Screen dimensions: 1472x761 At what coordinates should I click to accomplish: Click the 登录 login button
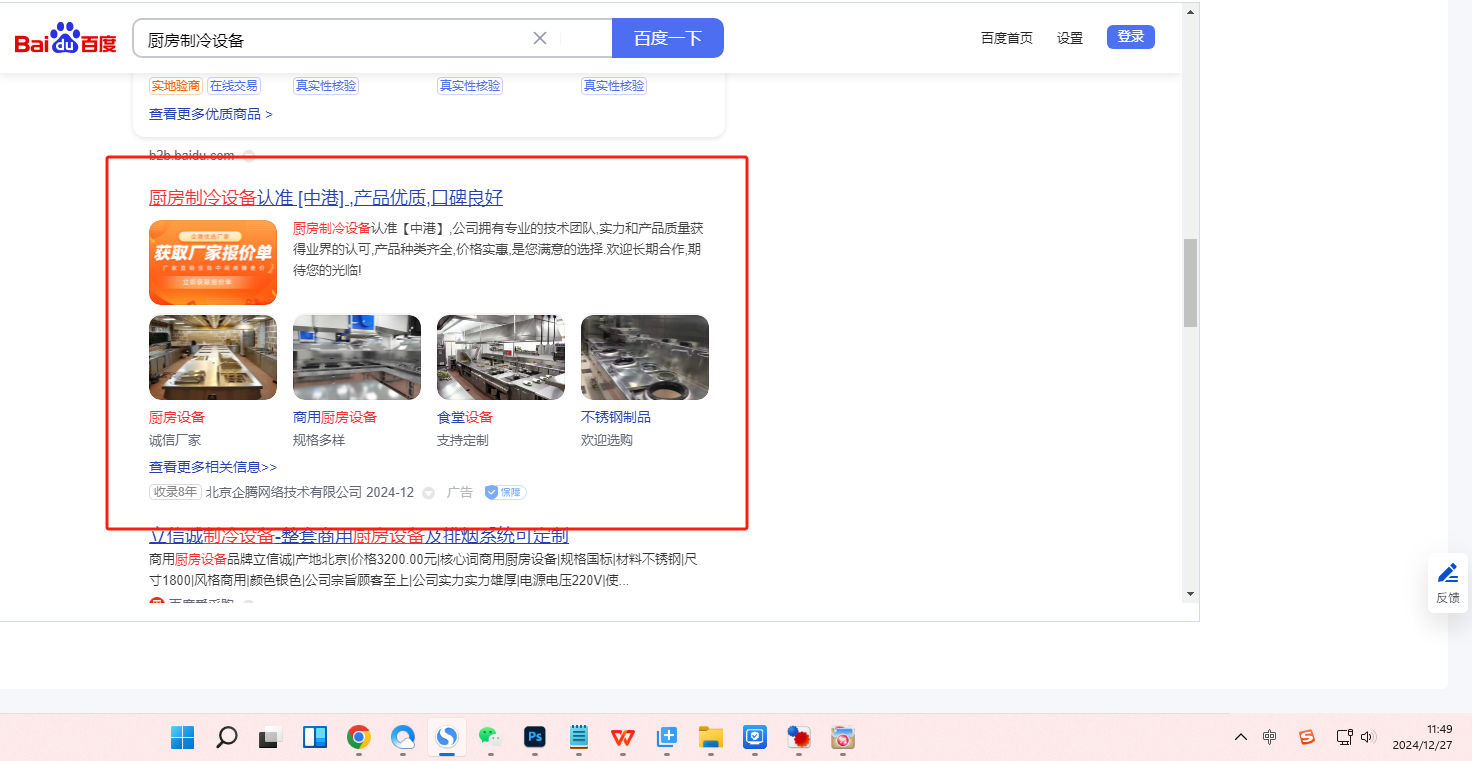pos(1130,37)
